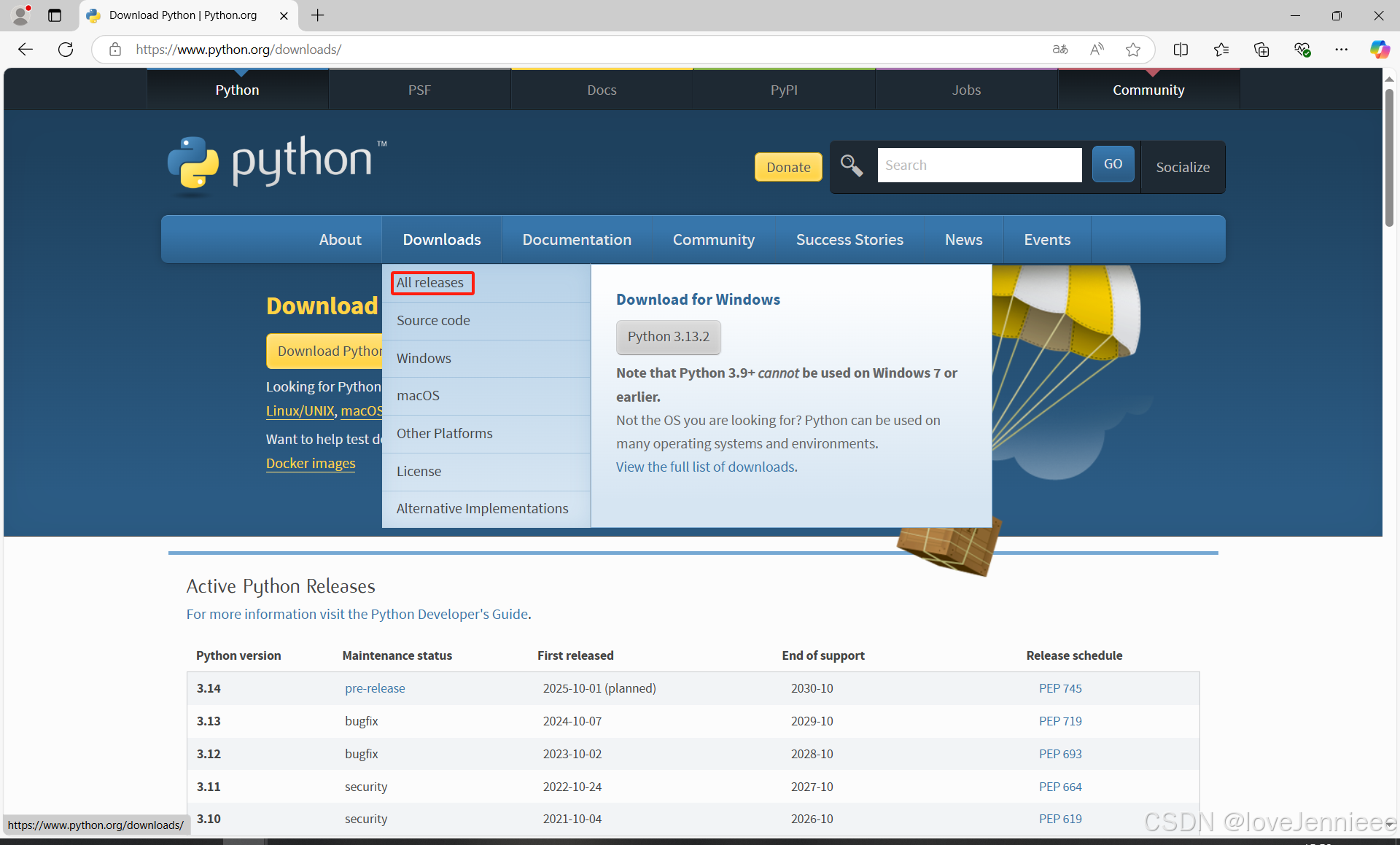Choose Source code from dropdown menu
1400x845 pixels.
(433, 321)
